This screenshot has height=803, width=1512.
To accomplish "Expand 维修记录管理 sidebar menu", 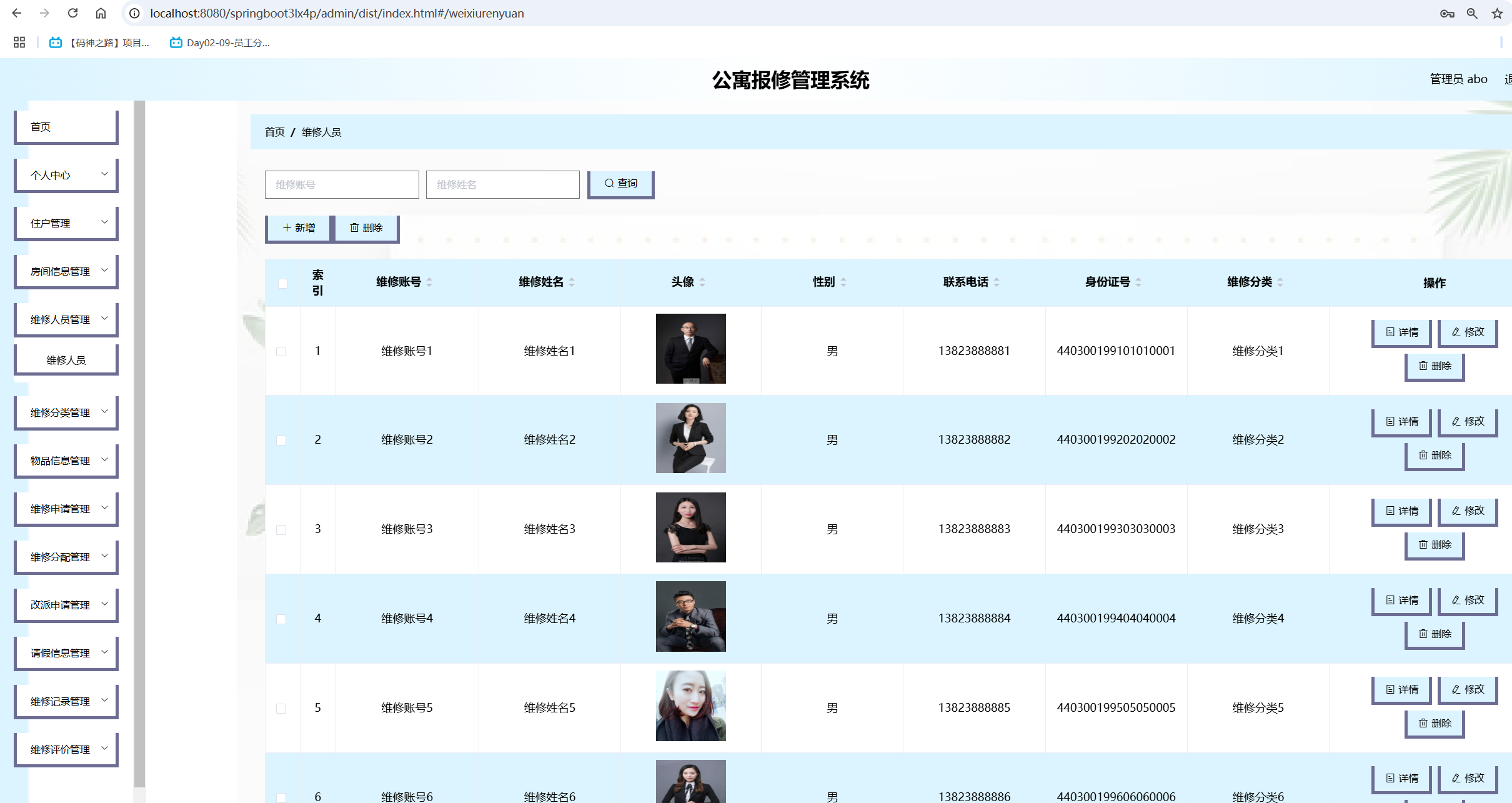I will 66,701.
